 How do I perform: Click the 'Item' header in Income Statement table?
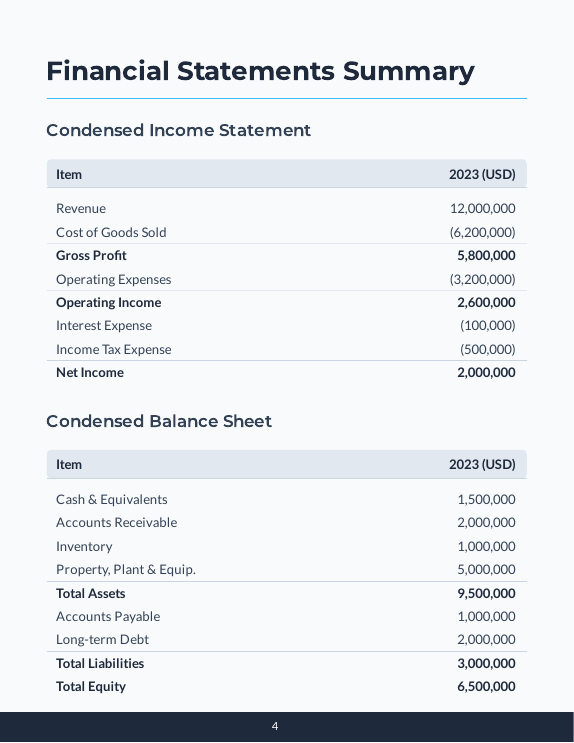[69, 174]
